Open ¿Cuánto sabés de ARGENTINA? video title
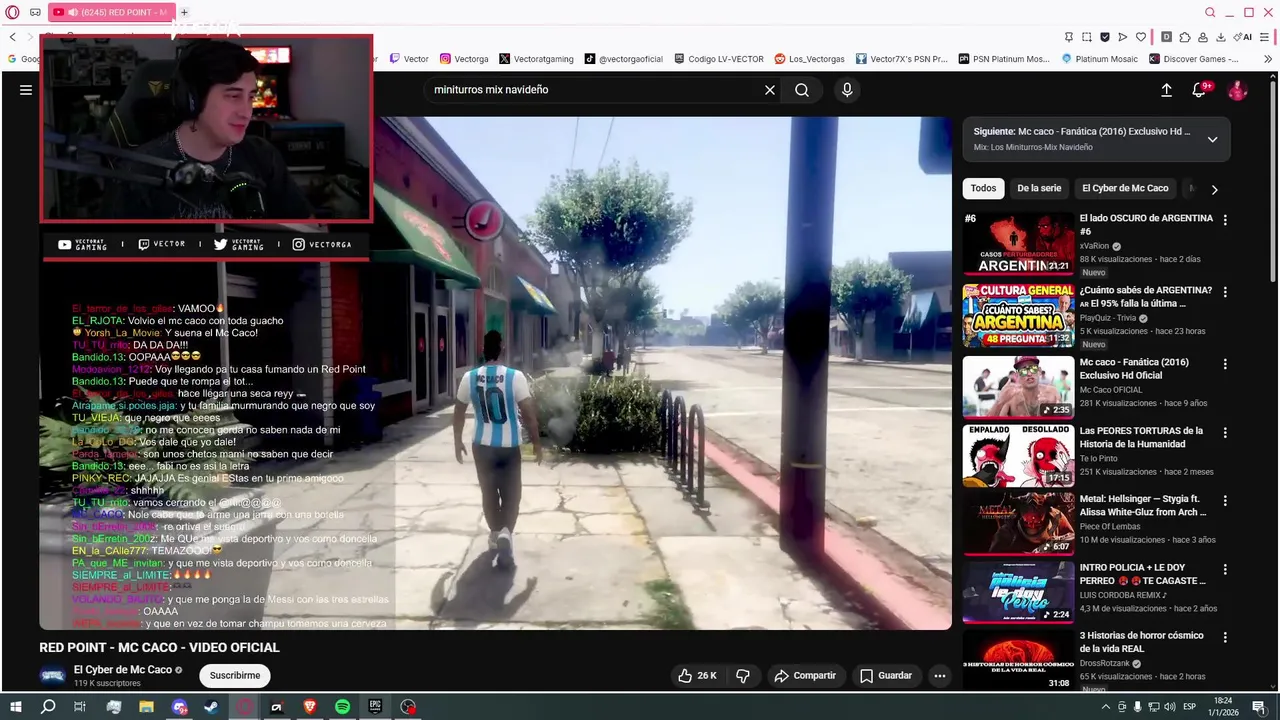Screen dimensions: 1280x720 pos(1145,297)
